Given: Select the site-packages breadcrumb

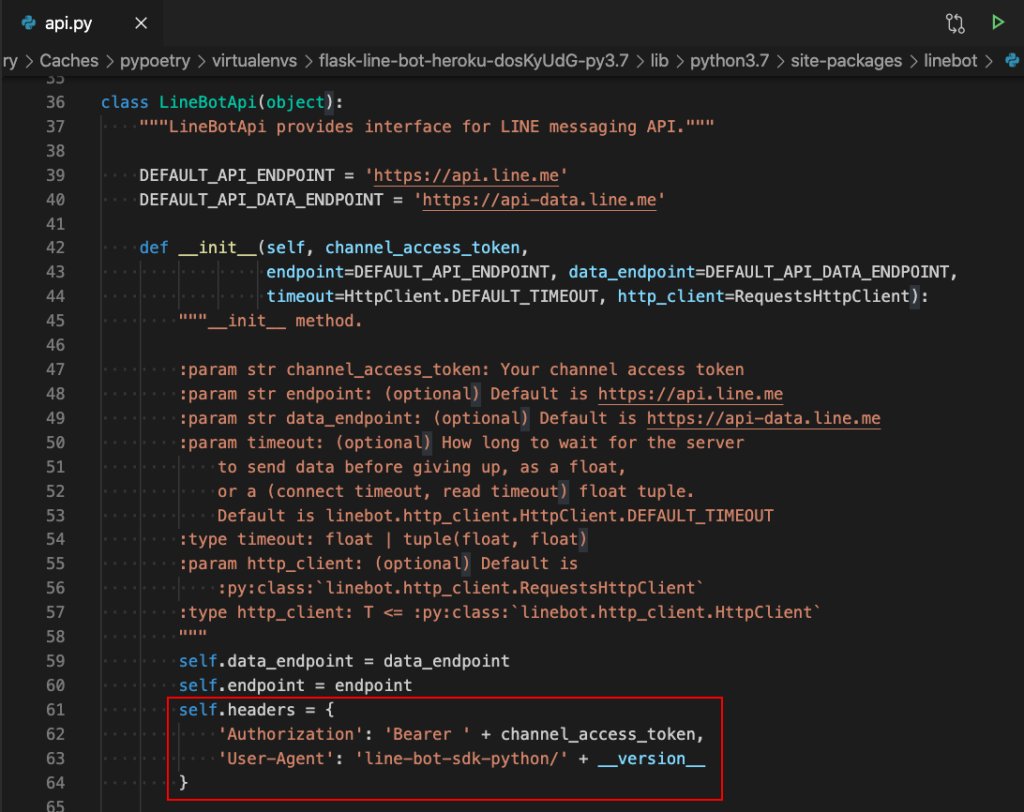Looking at the screenshot, I should click(846, 61).
